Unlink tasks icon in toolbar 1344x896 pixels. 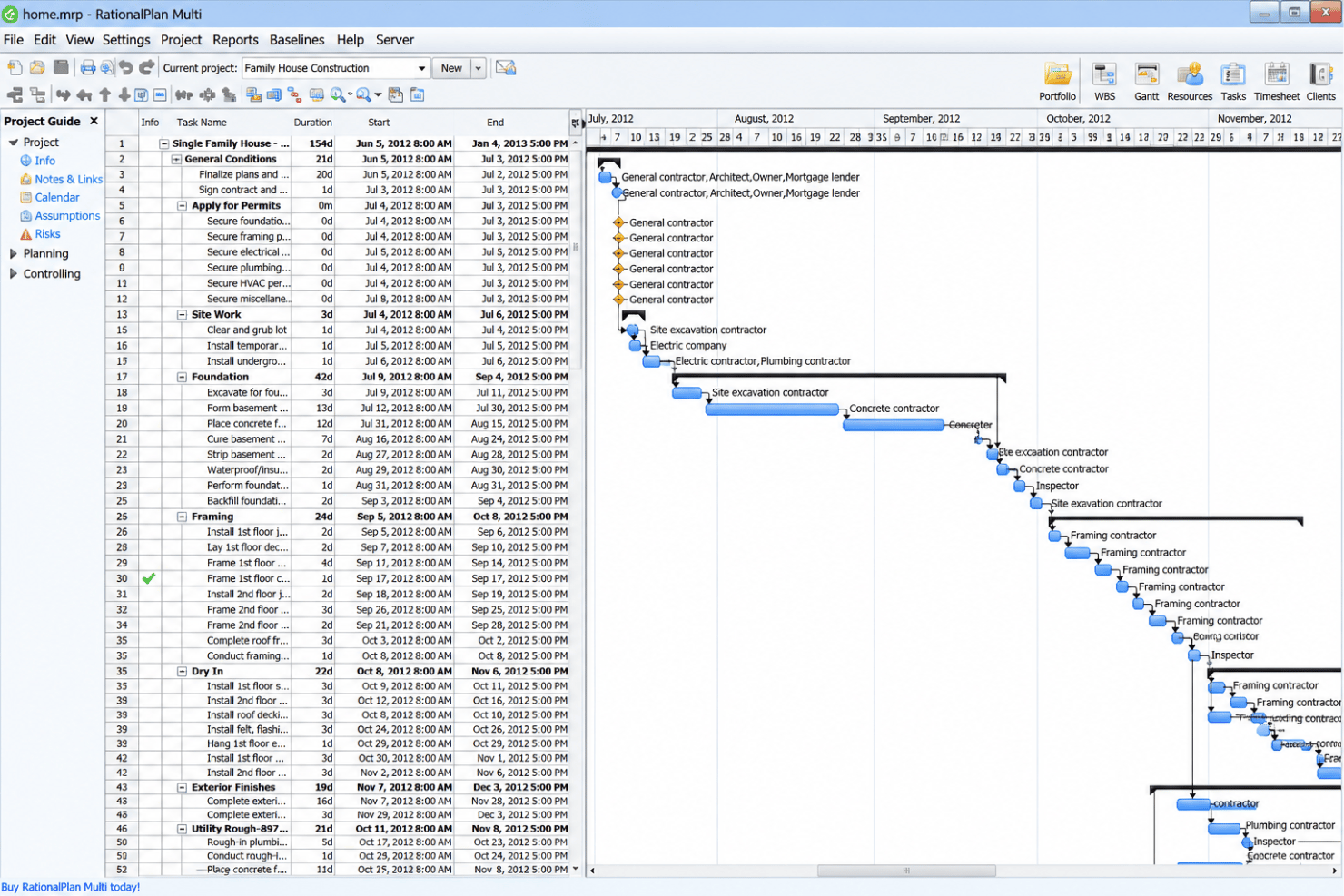[x=207, y=95]
